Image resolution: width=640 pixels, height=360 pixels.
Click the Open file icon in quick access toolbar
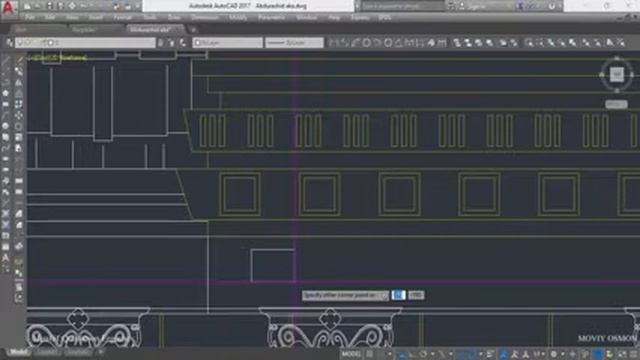[x=38, y=6]
